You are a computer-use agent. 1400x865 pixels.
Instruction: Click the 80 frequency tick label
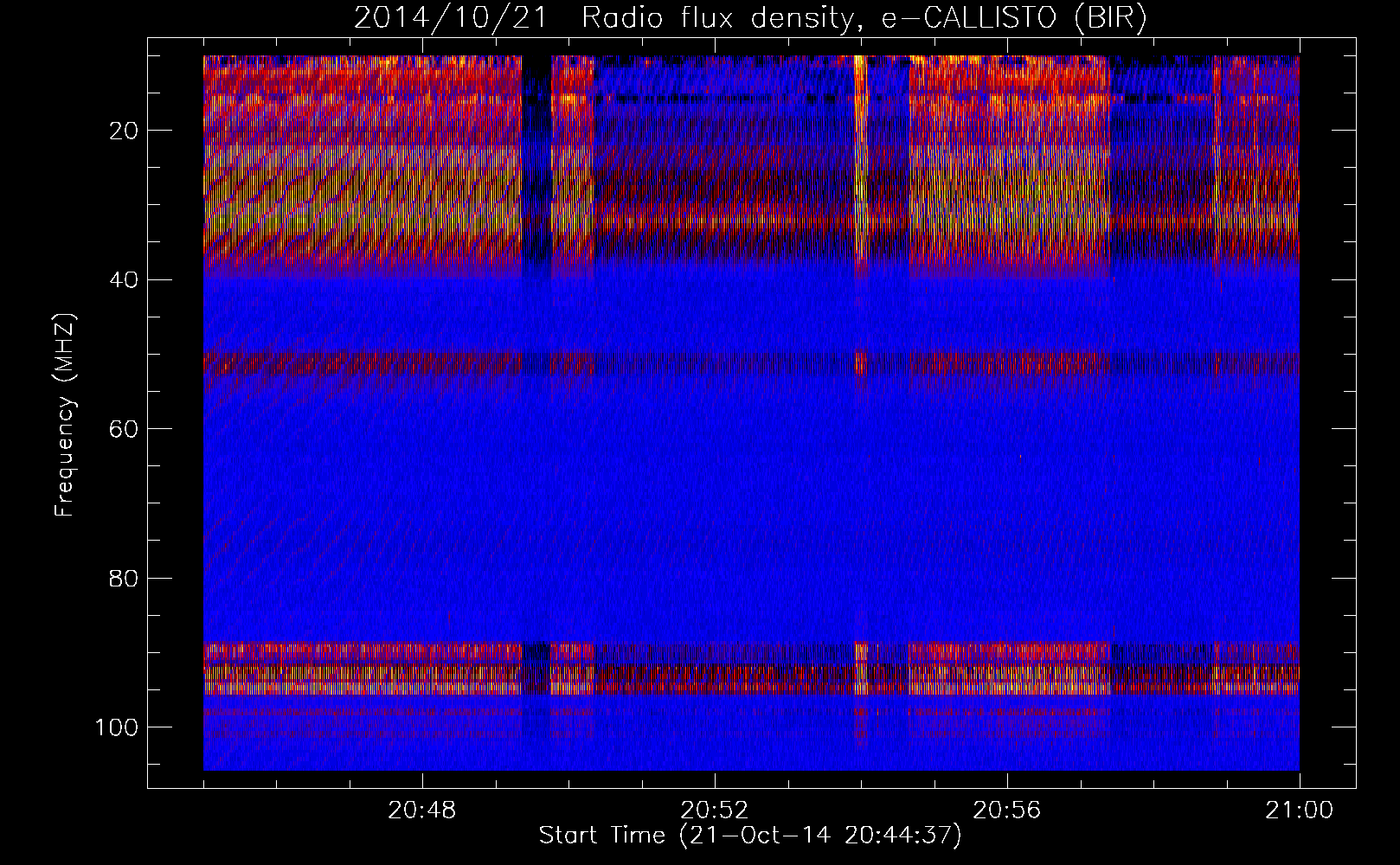(x=124, y=578)
